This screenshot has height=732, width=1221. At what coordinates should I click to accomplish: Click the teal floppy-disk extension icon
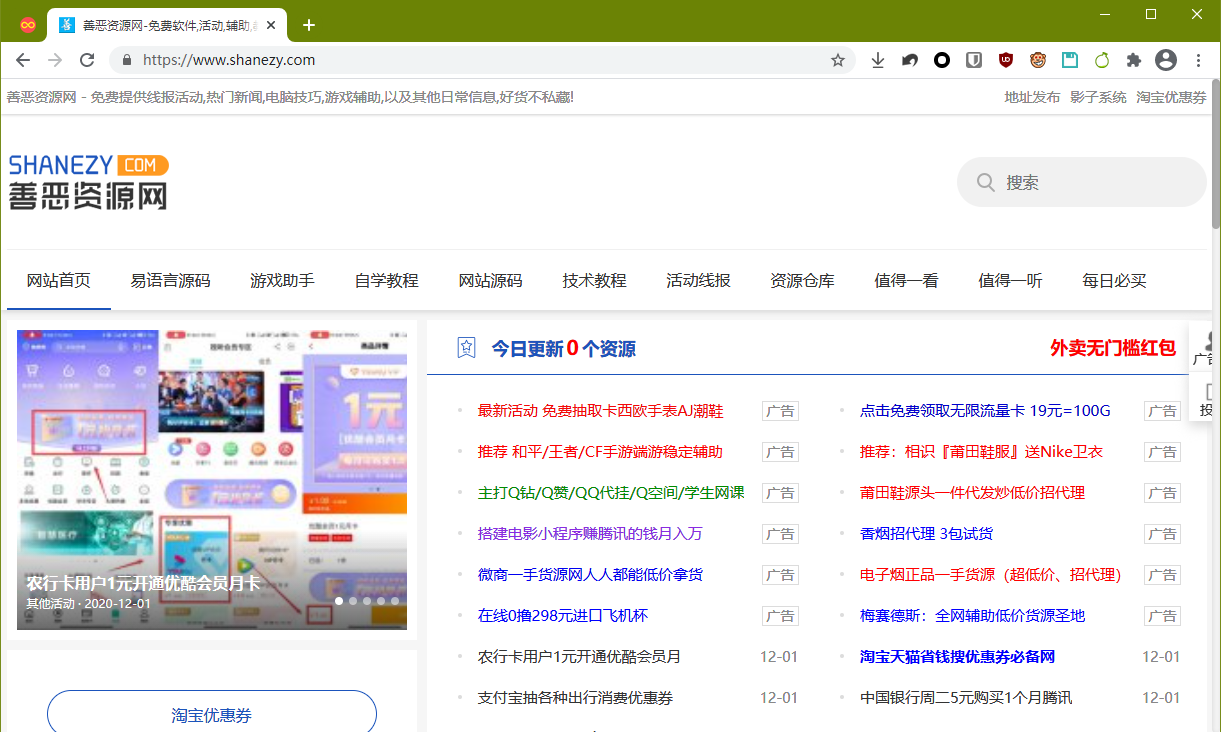pos(1069,60)
